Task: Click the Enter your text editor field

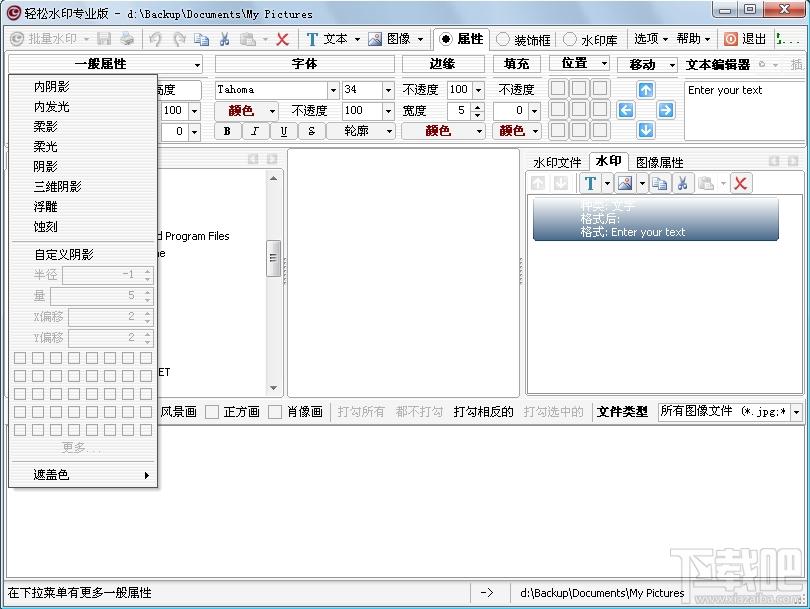Action: pos(744,111)
